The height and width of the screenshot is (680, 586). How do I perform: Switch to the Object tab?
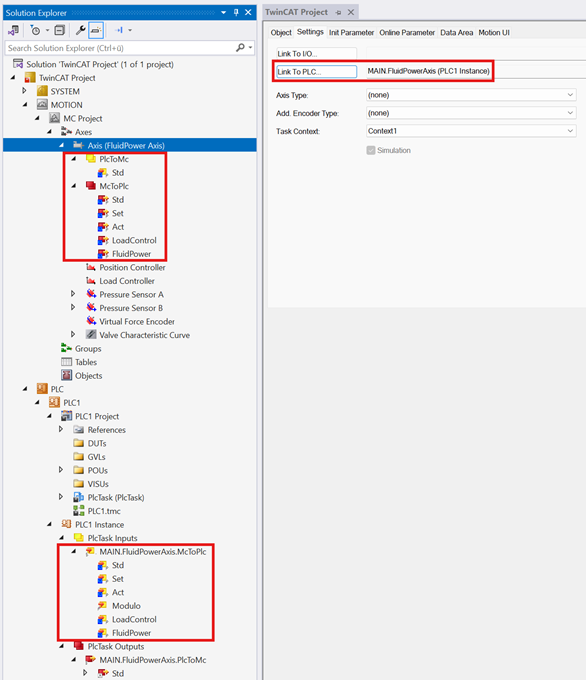coord(281,33)
